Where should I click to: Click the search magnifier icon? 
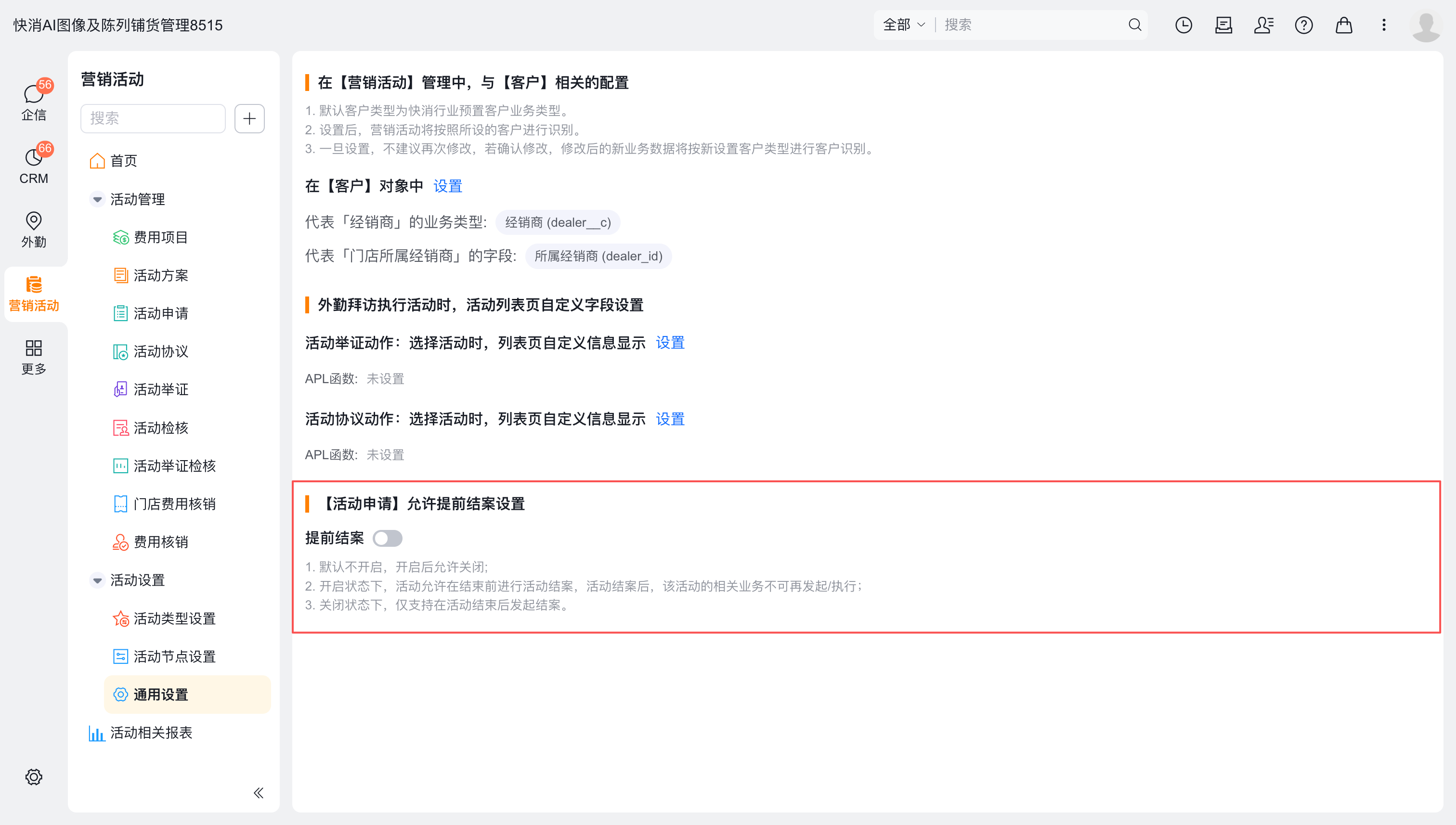click(1135, 25)
